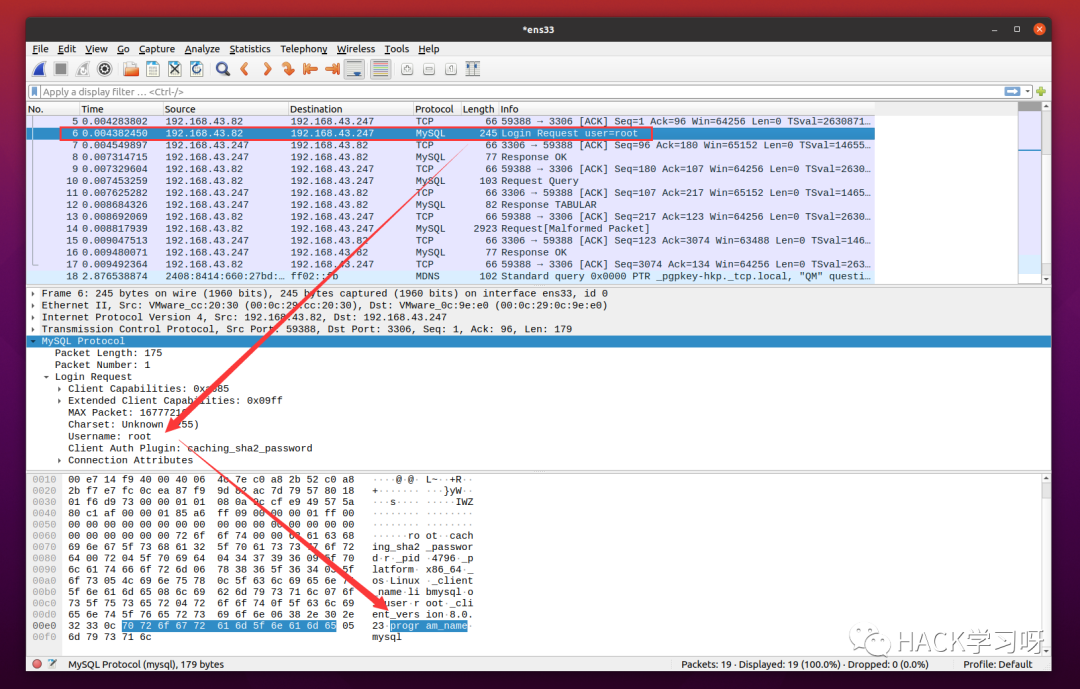Select packet 18 MDNS standard query row
Screen dimensions: 1080x689
coord(451,276)
